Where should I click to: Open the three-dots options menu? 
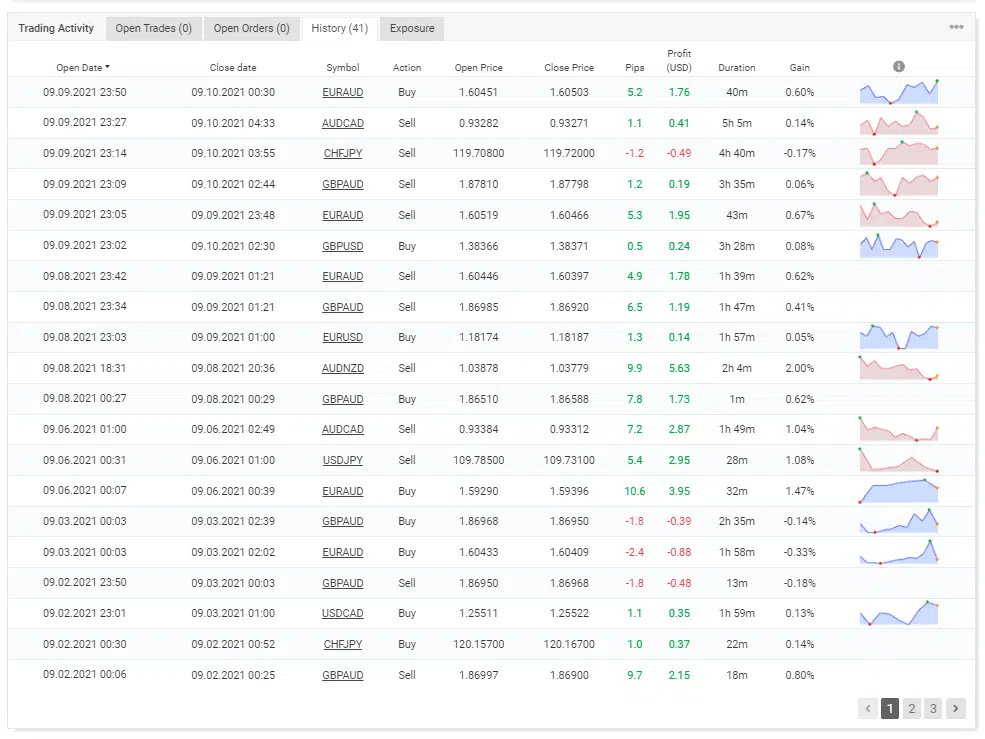tap(956, 27)
